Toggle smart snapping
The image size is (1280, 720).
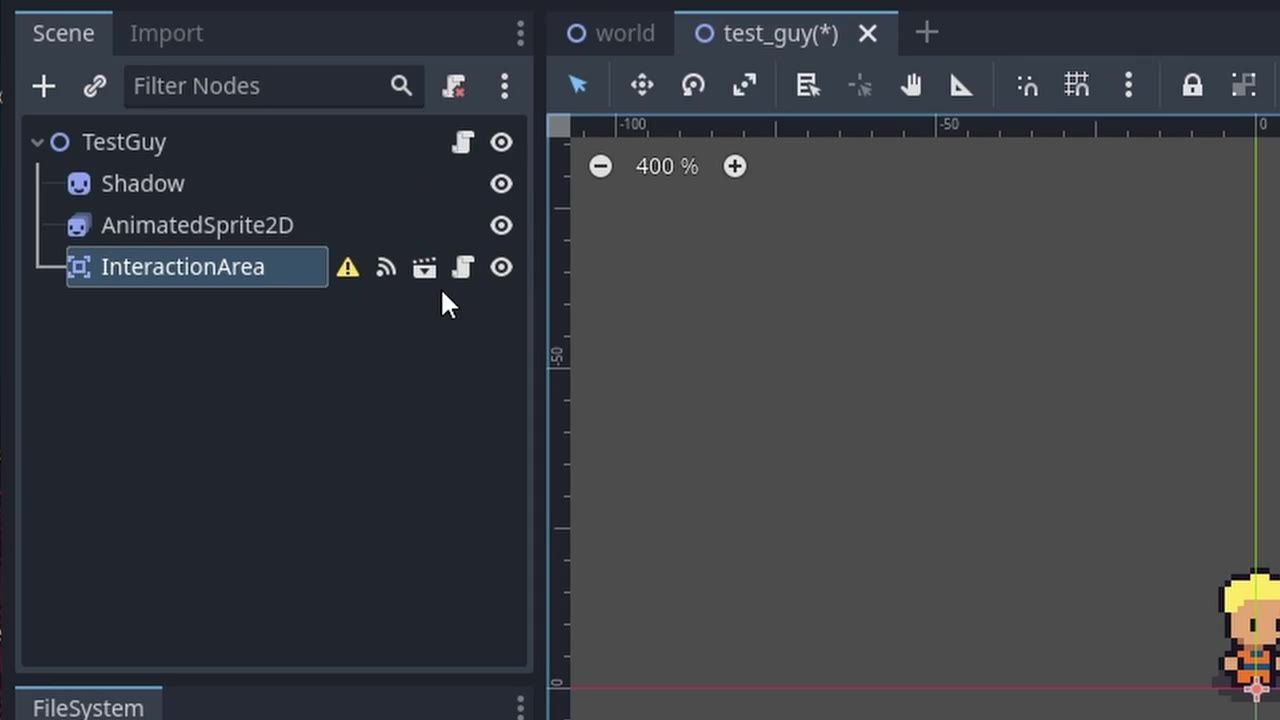tap(1027, 85)
